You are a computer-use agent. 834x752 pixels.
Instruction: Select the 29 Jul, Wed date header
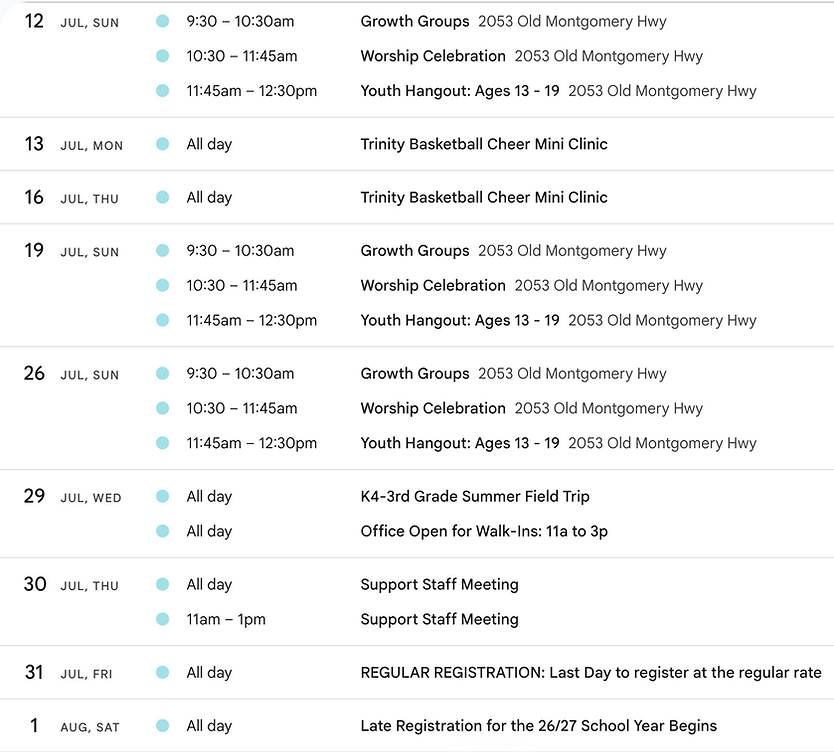click(73, 496)
